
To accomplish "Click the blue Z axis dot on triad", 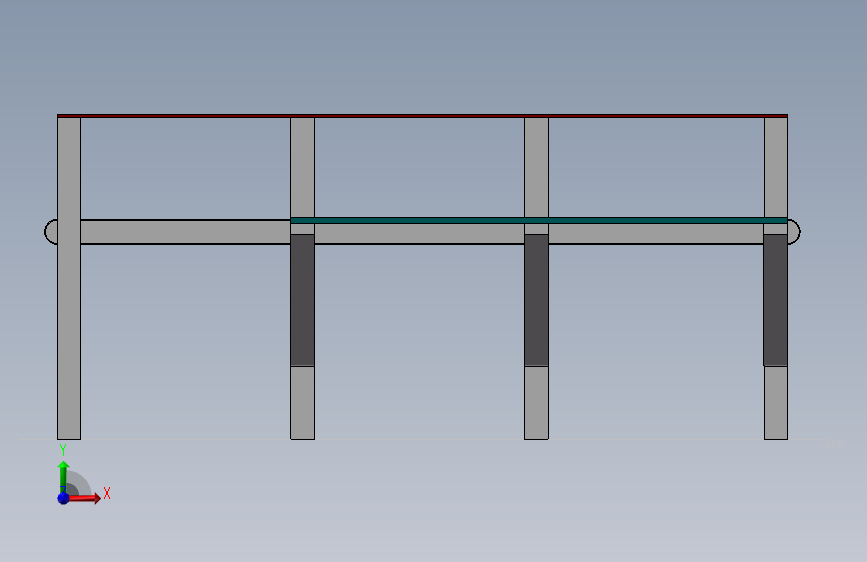I will tap(63, 498).
